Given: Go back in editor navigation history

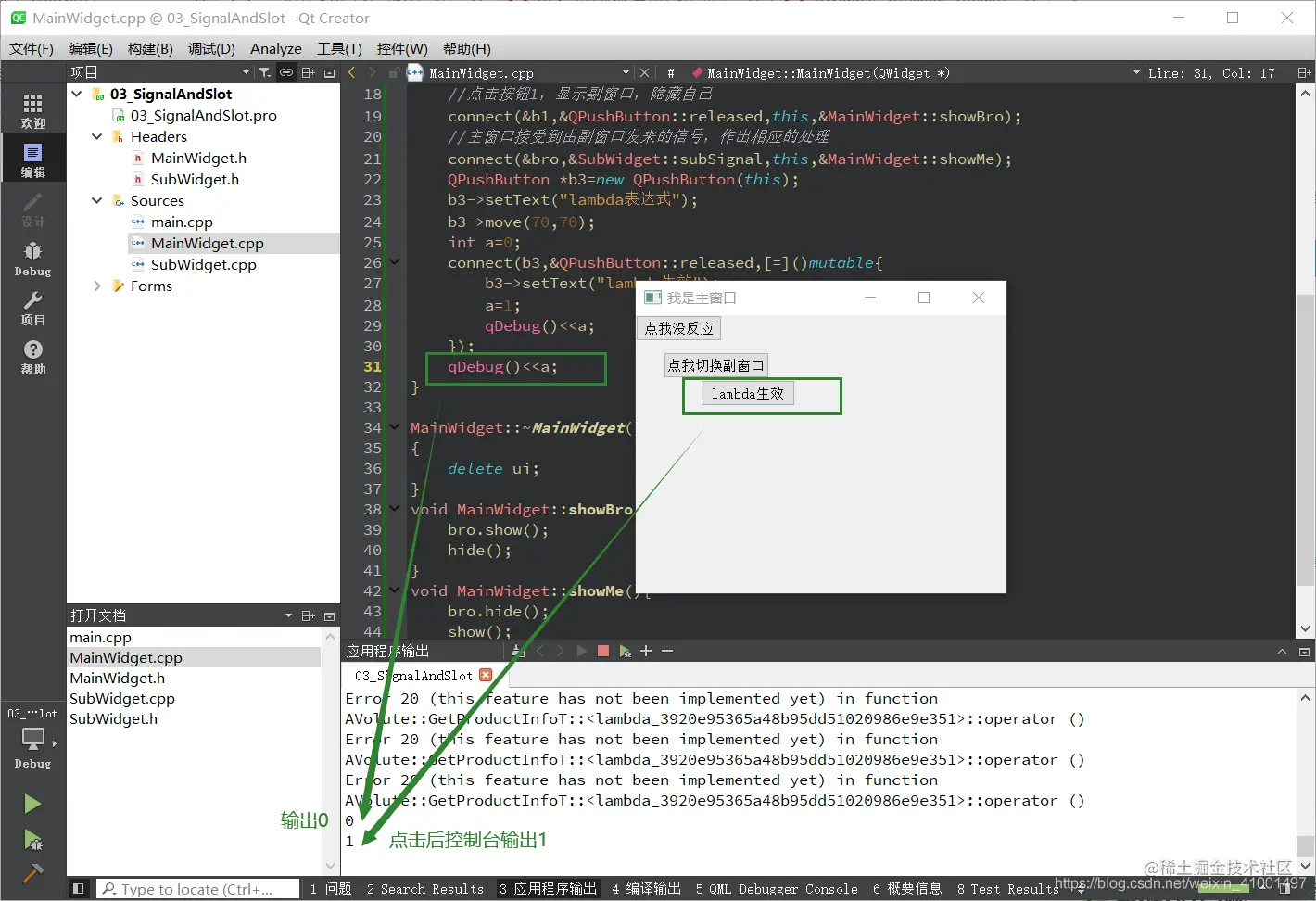Looking at the screenshot, I should coord(352,72).
